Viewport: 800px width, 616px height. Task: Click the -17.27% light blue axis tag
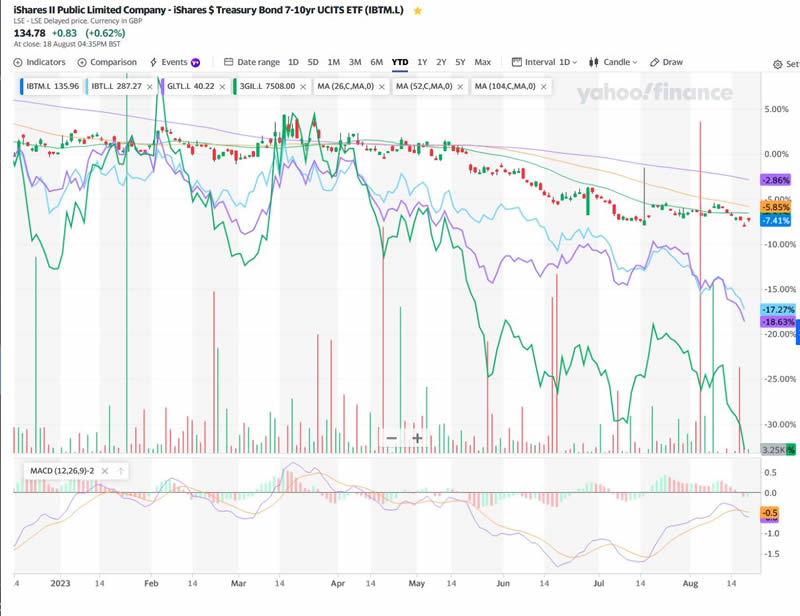click(x=778, y=309)
